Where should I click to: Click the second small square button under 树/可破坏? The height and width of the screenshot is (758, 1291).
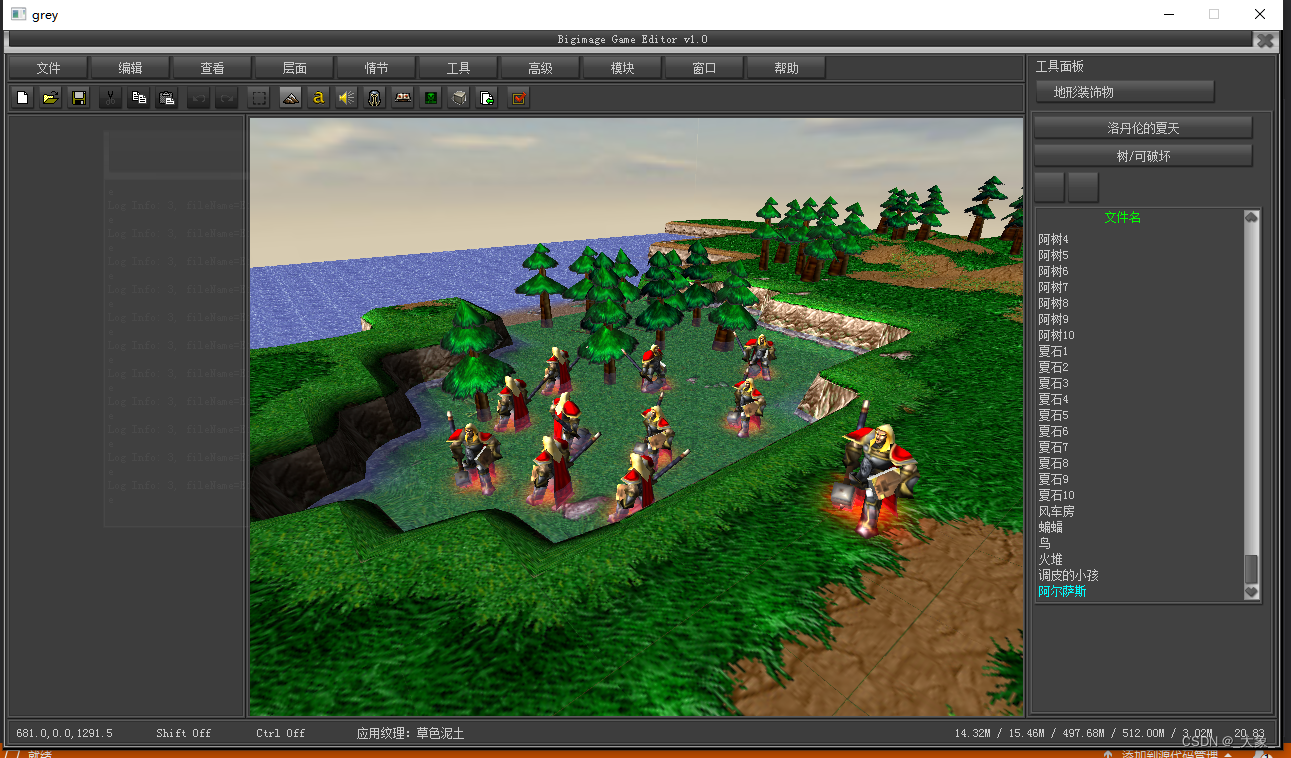pos(1083,187)
